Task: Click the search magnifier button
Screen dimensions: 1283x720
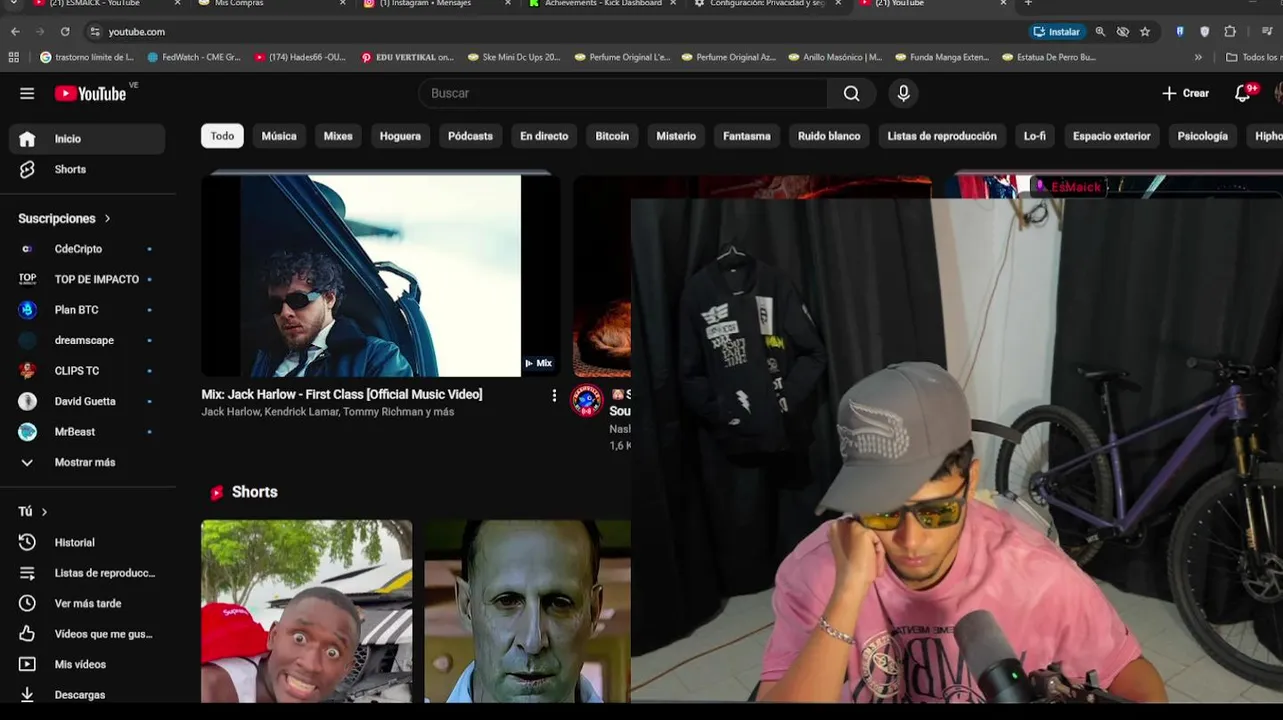Action: (851, 93)
